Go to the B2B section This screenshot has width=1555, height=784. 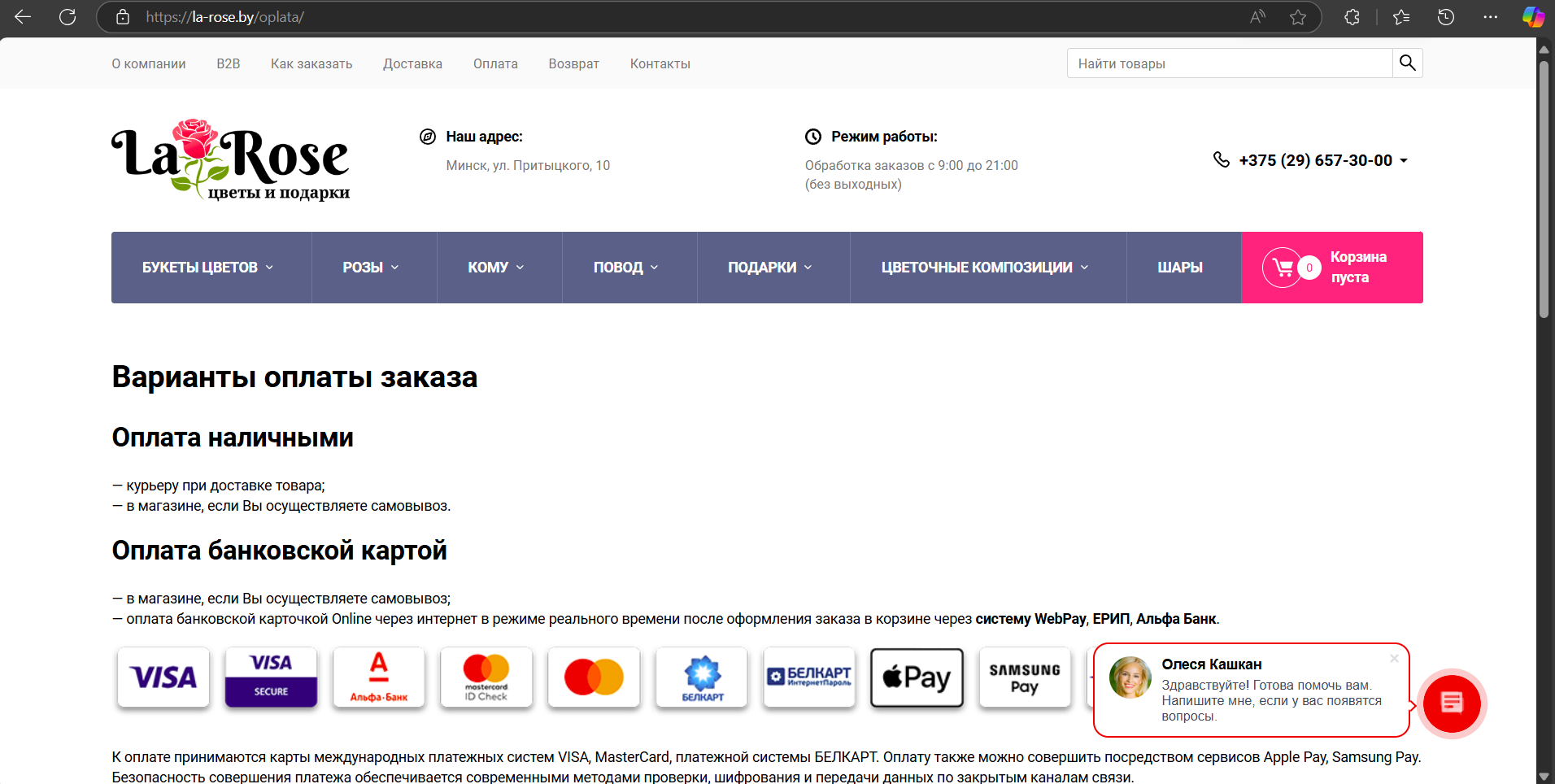[x=228, y=63]
